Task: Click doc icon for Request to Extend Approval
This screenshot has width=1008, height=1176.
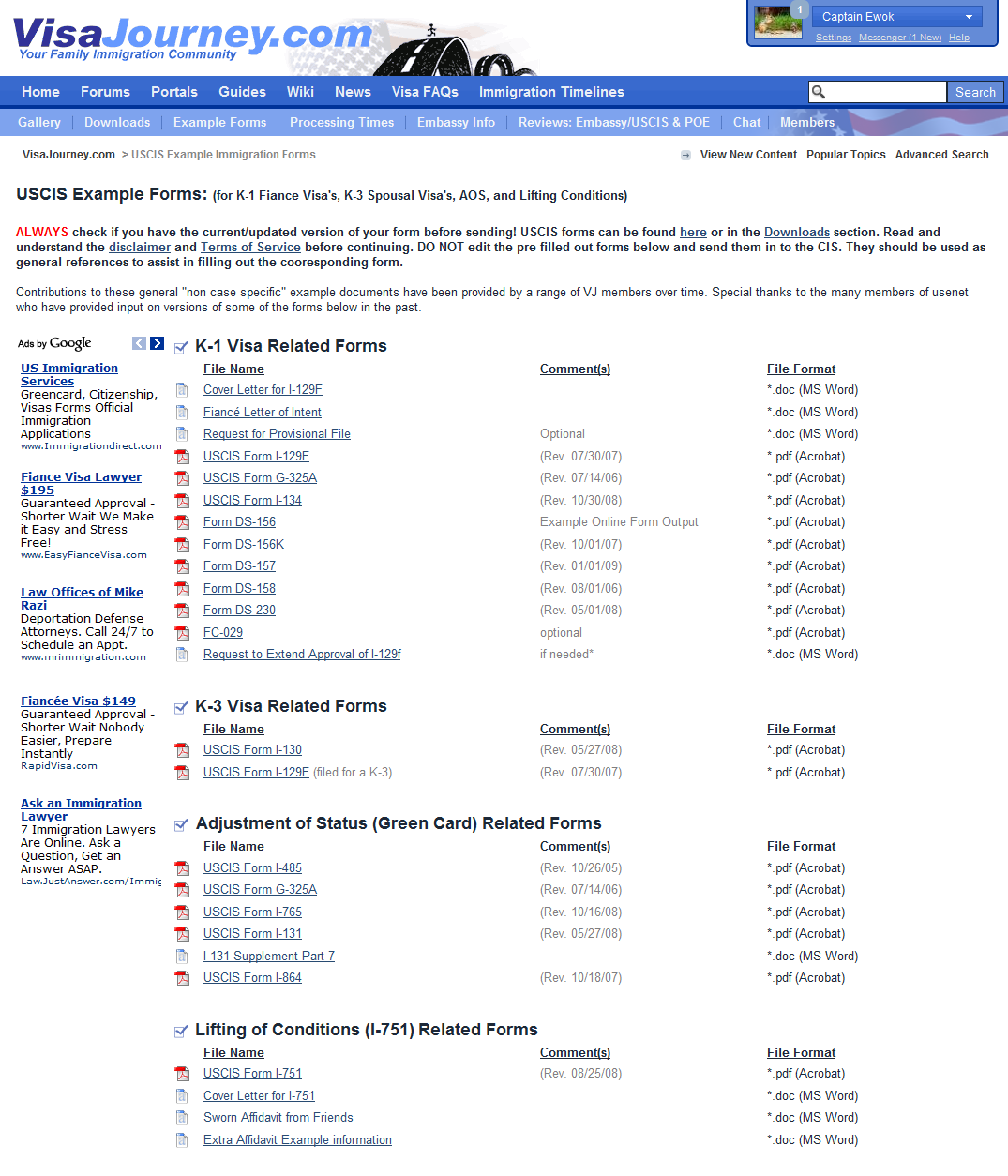Action: click(x=182, y=655)
